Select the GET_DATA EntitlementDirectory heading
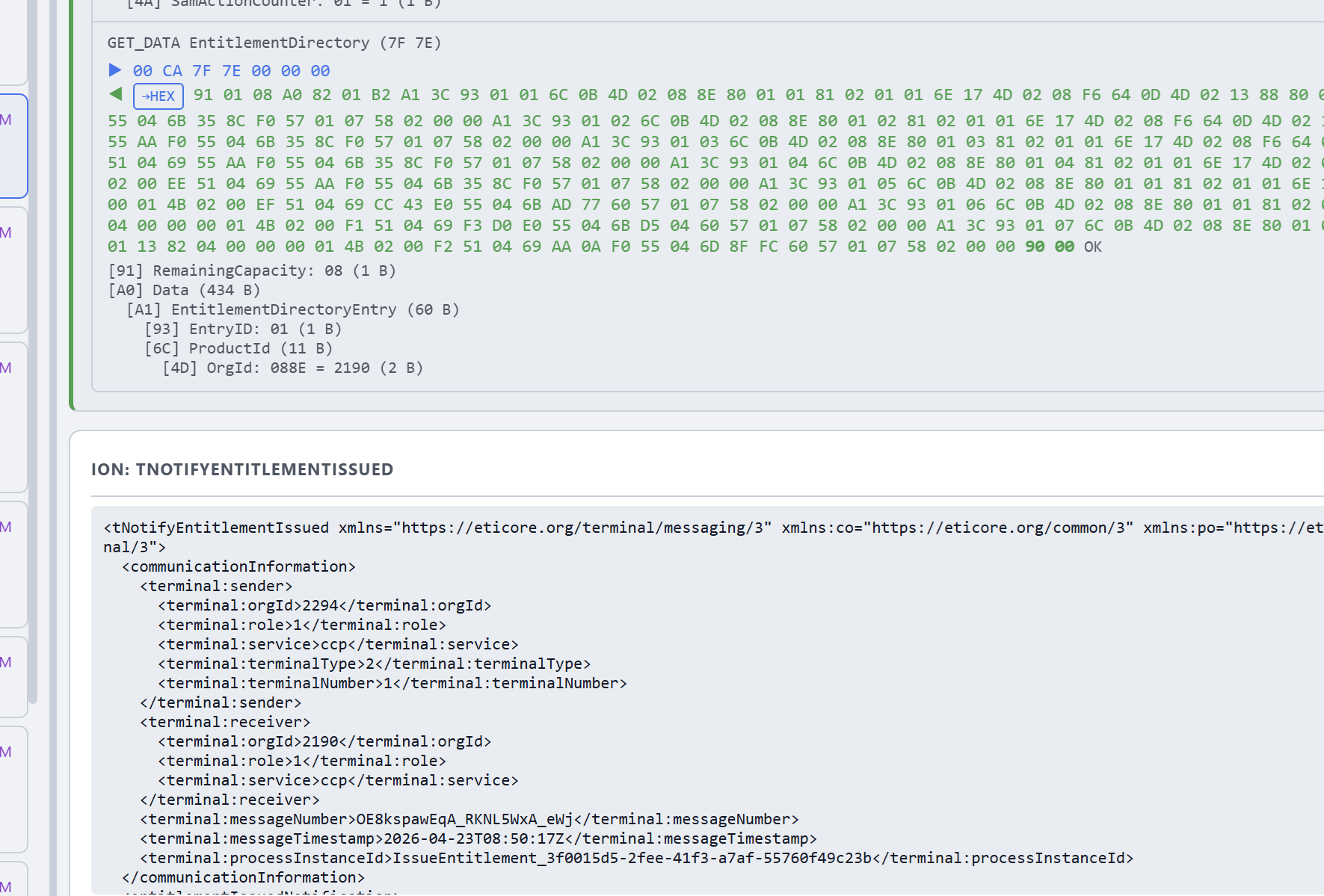 pos(274,43)
